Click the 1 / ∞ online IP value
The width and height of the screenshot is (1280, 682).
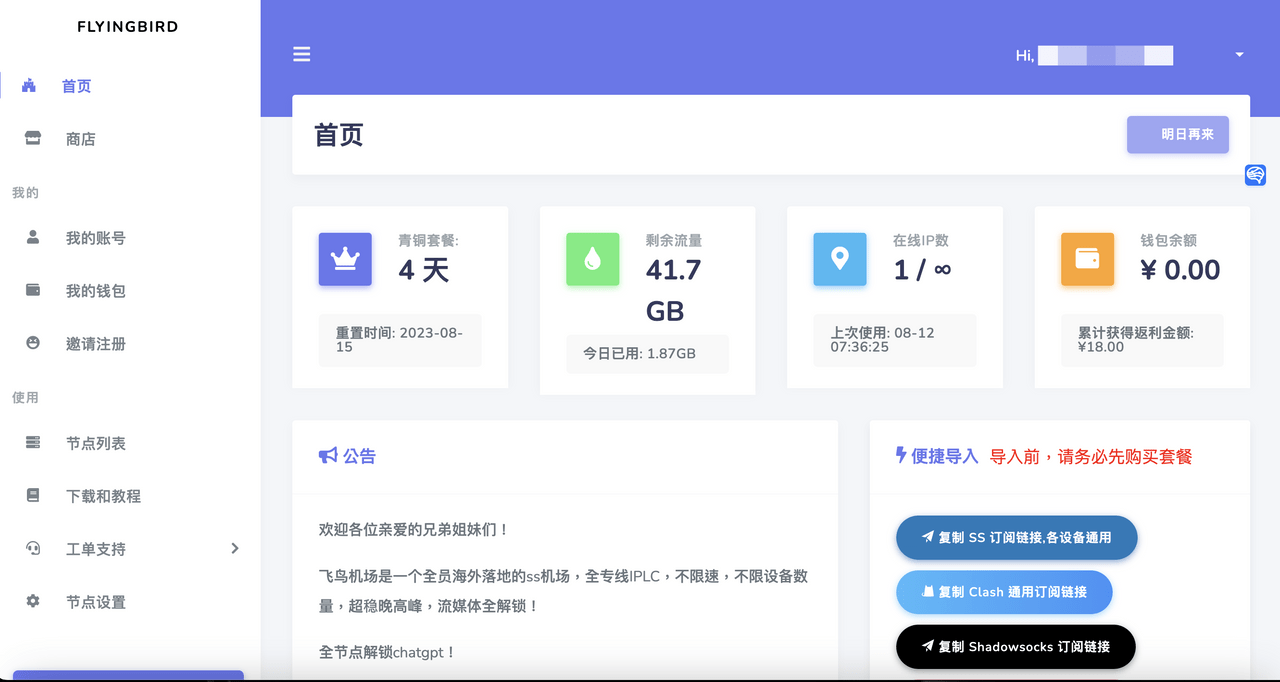(921, 270)
